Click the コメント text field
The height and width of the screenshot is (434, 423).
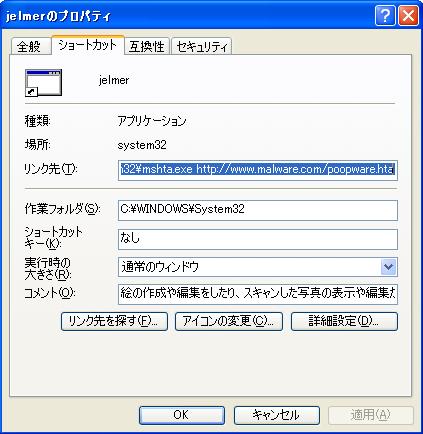coord(258,294)
